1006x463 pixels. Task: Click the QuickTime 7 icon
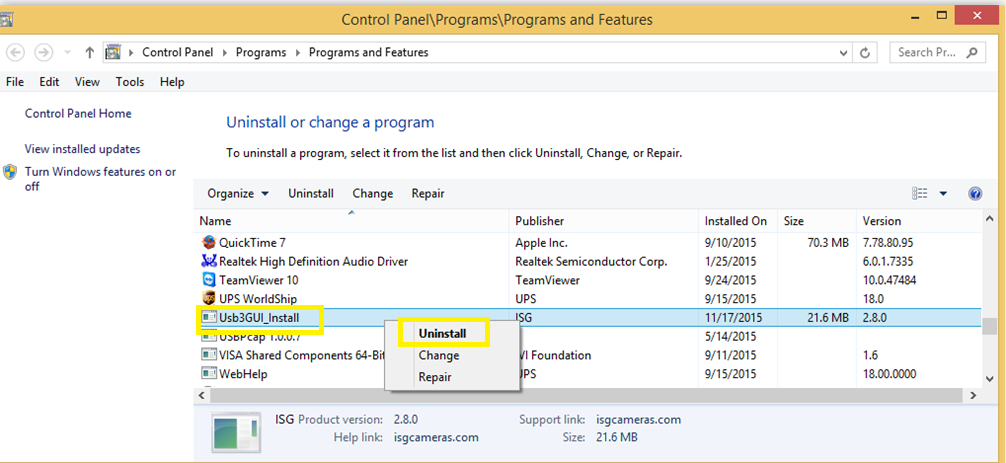(209, 243)
